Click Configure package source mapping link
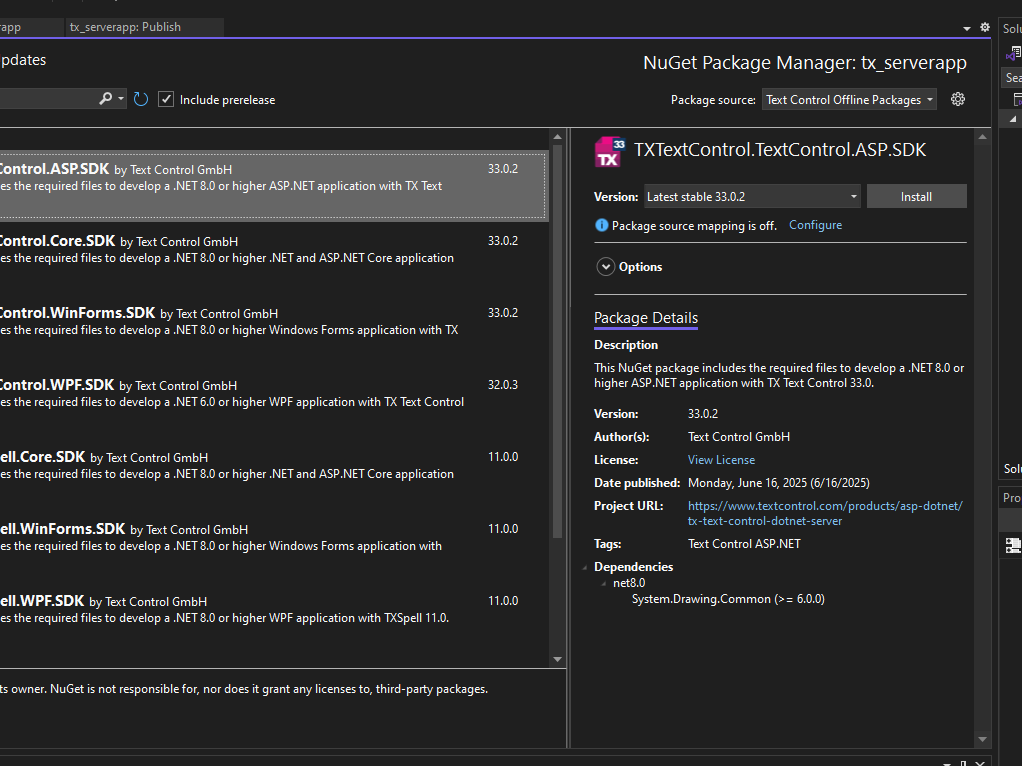 point(815,225)
